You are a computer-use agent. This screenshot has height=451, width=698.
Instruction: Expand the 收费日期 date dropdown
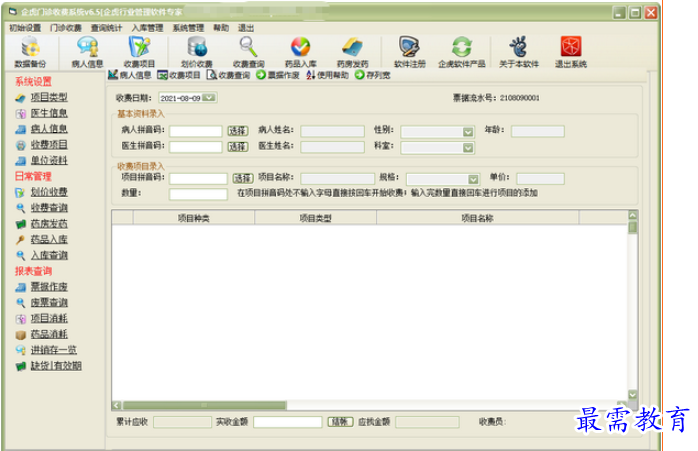point(209,98)
